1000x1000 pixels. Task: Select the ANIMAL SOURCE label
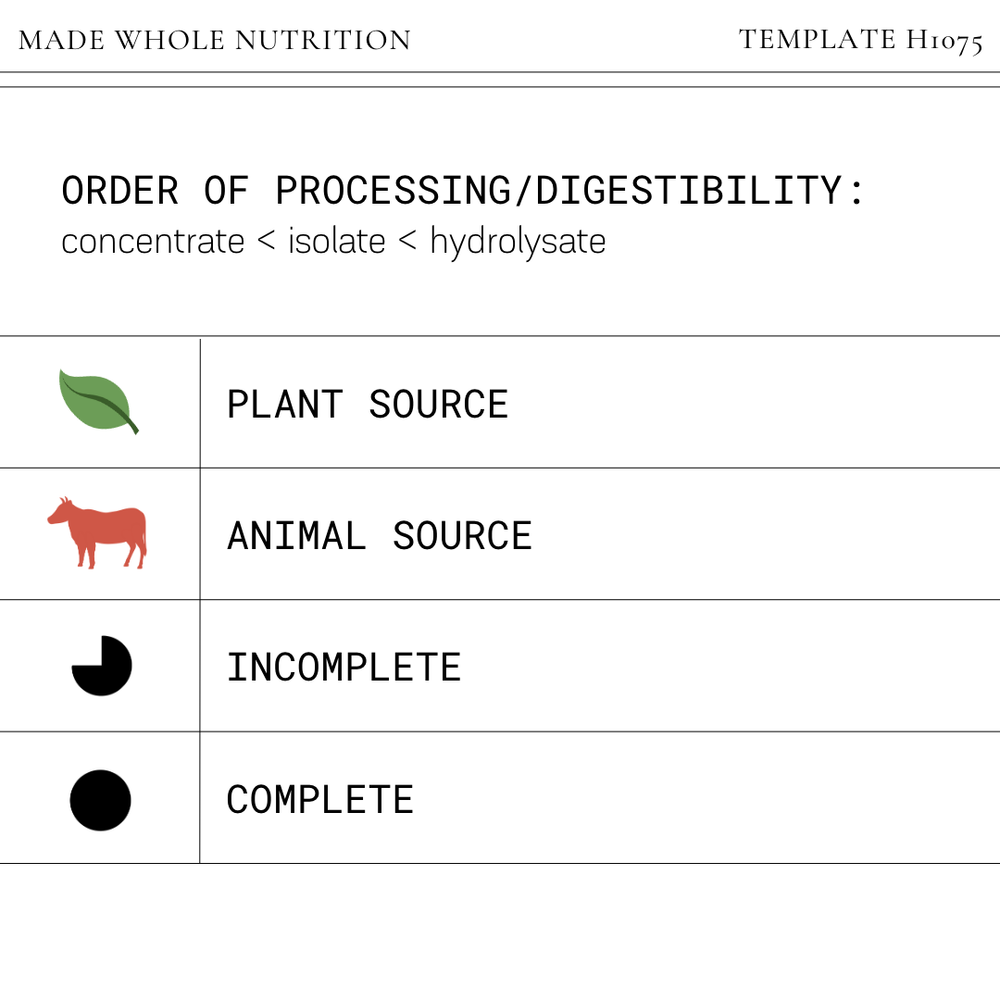pos(379,536)
